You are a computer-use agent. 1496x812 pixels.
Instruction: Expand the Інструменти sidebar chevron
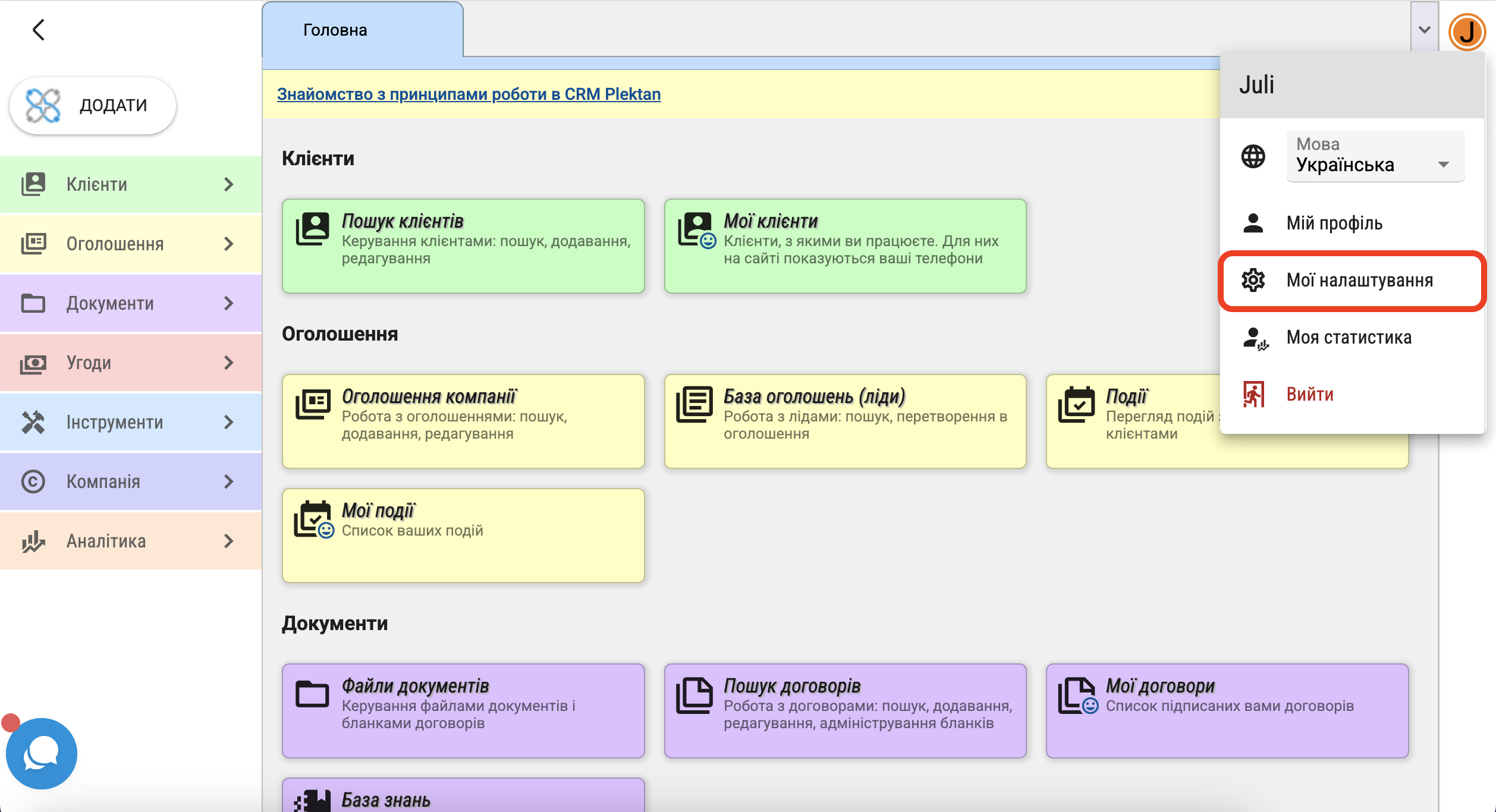click(x=229, y=422)
